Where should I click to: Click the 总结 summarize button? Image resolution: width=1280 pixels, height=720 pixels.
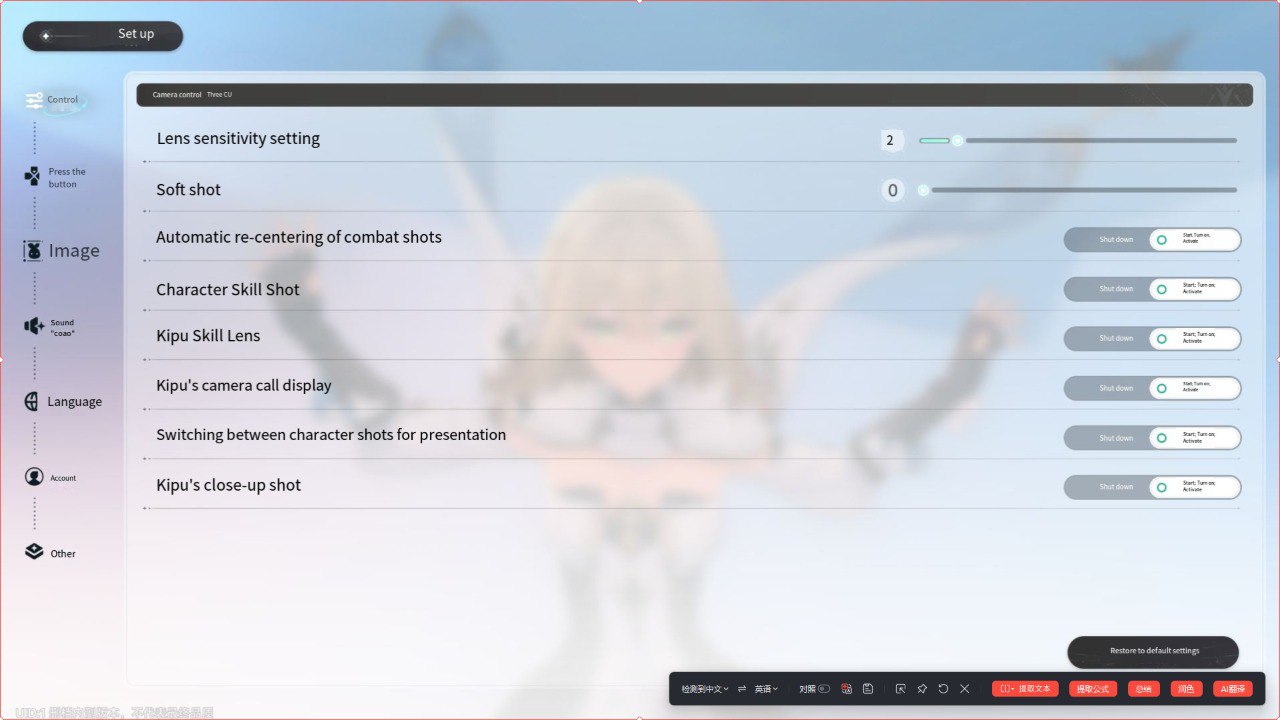coord(1144,689)
